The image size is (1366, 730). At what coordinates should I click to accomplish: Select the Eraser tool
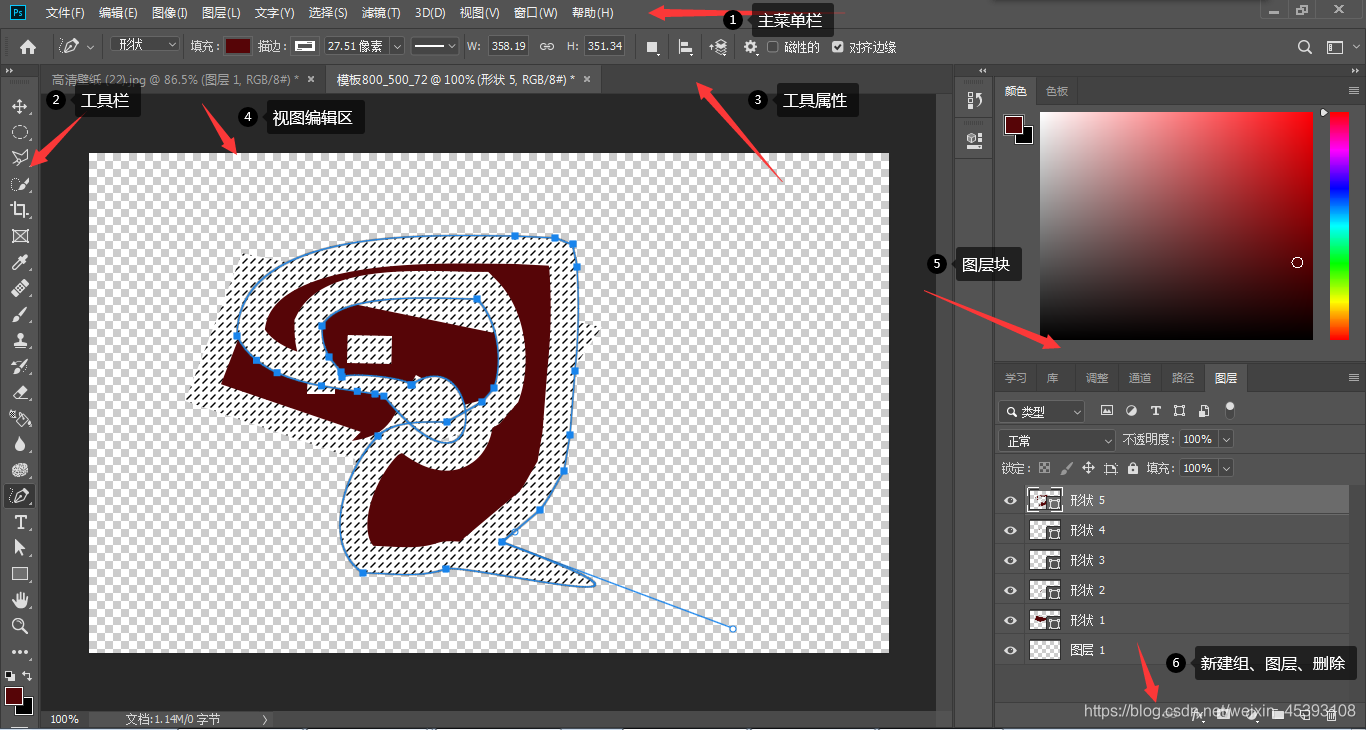click(19, 392)
